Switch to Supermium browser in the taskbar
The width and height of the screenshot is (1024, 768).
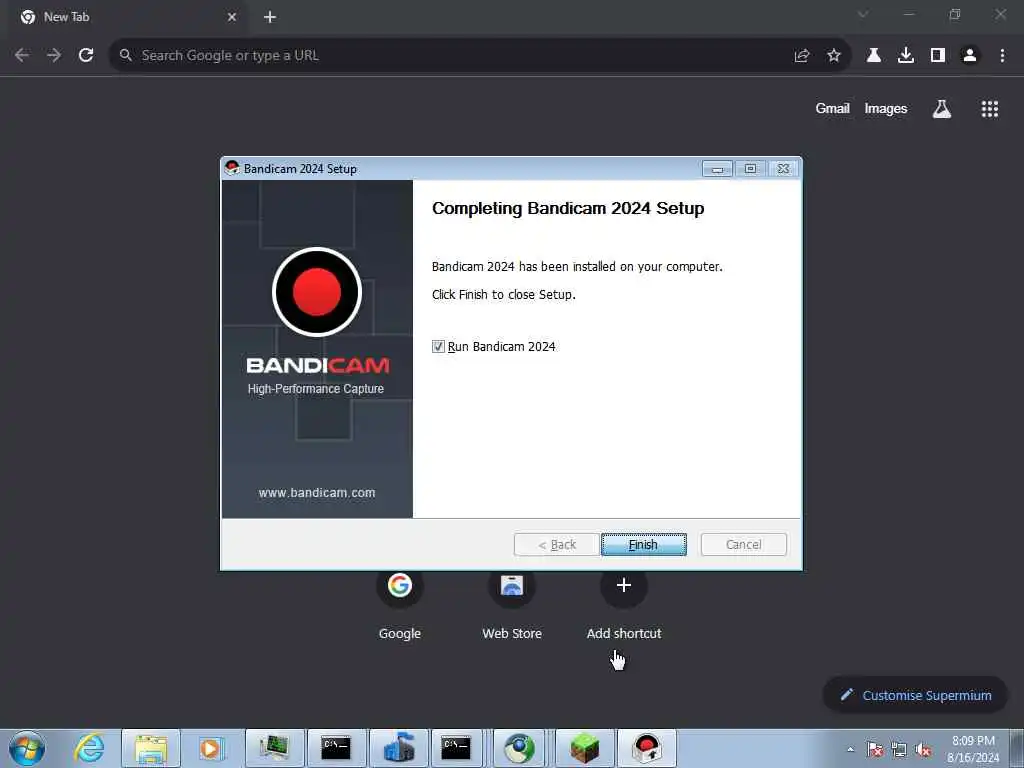pos(519,748)
